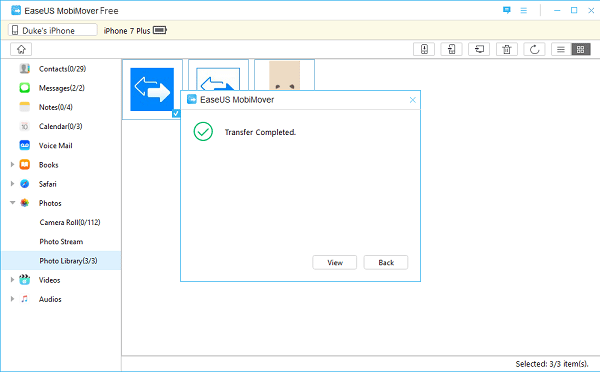The width and height of the screenshot is (600, 372).
Task: Click the Safari compass icon
Action: 24,184
